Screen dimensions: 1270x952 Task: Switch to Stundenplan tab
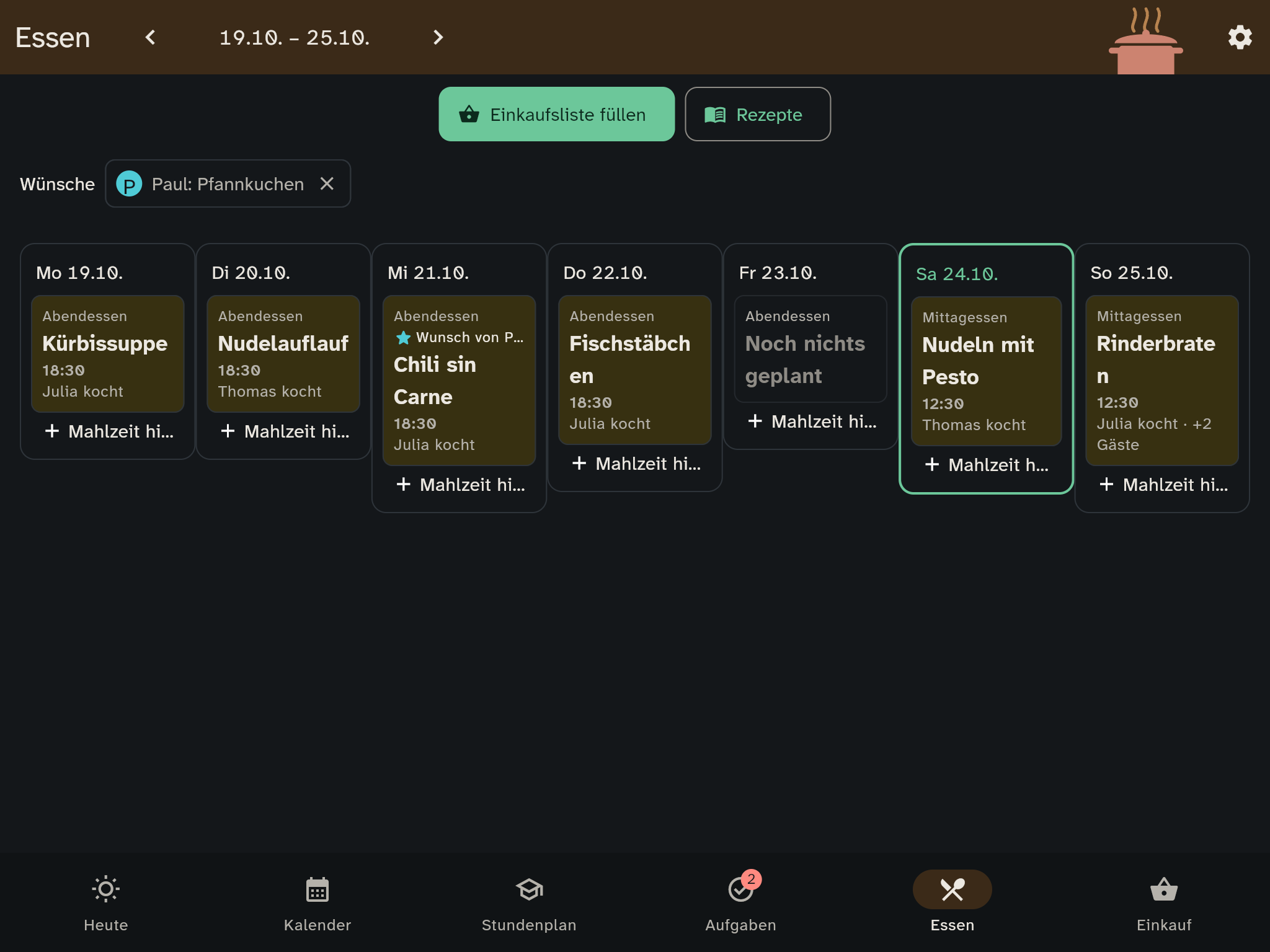pos(529,902)
